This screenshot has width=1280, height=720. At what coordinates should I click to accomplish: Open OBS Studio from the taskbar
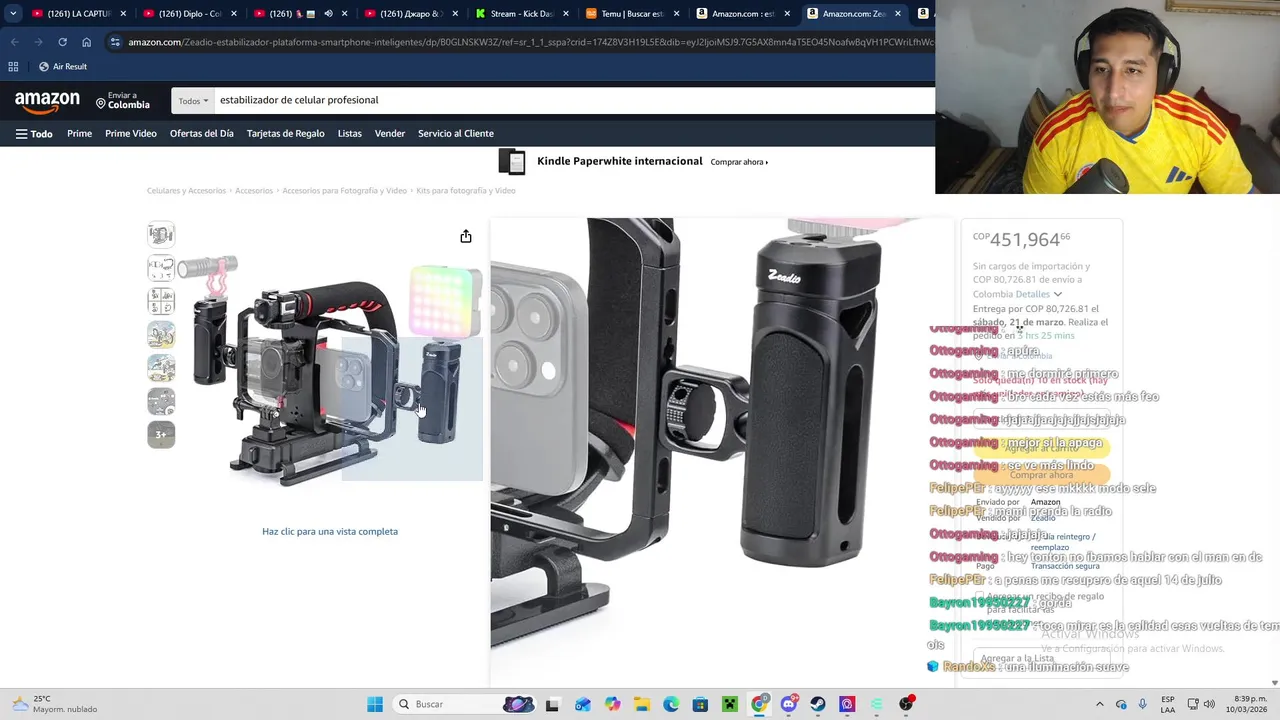(x=906, y=704)
